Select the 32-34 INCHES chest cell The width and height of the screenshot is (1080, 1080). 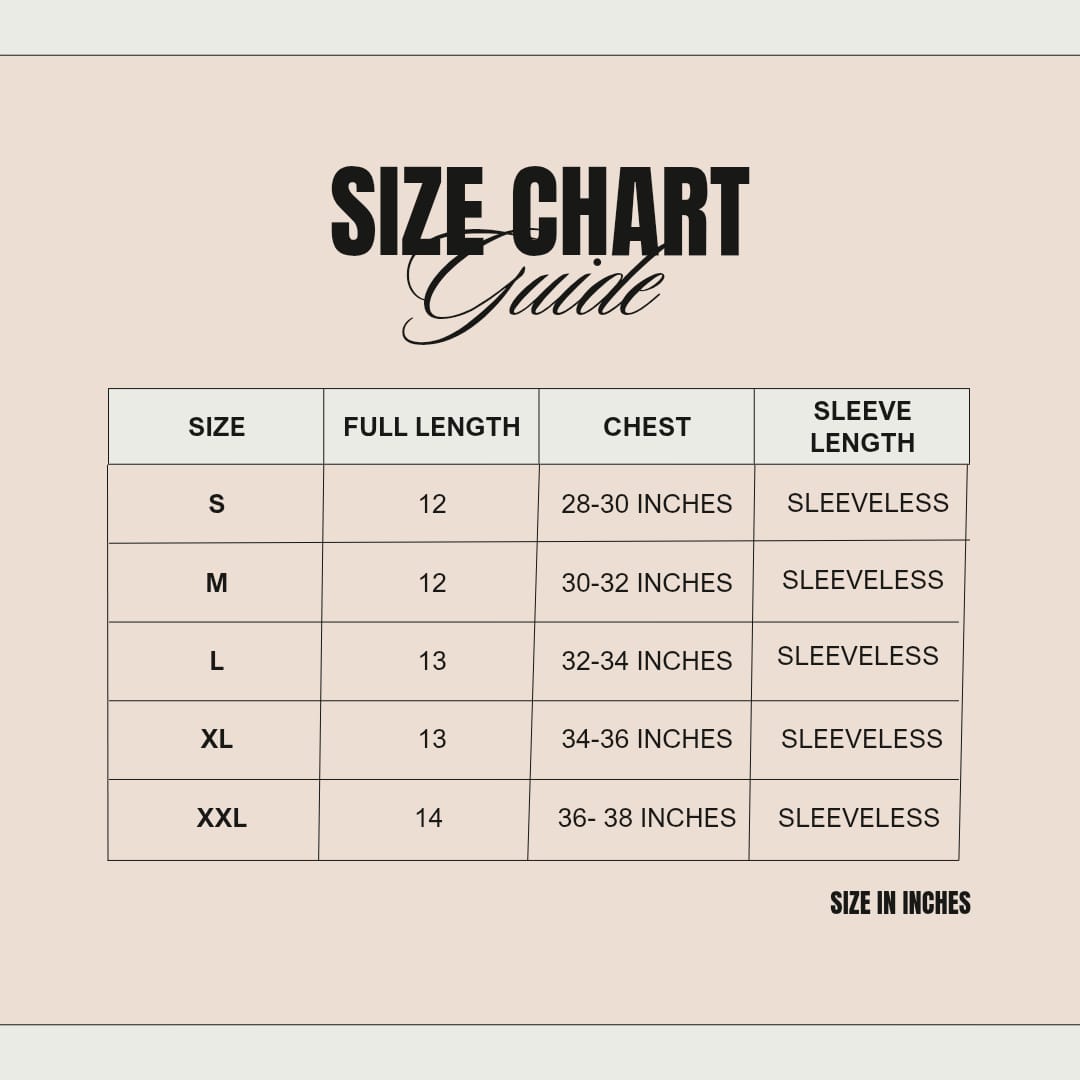(646, 661)
